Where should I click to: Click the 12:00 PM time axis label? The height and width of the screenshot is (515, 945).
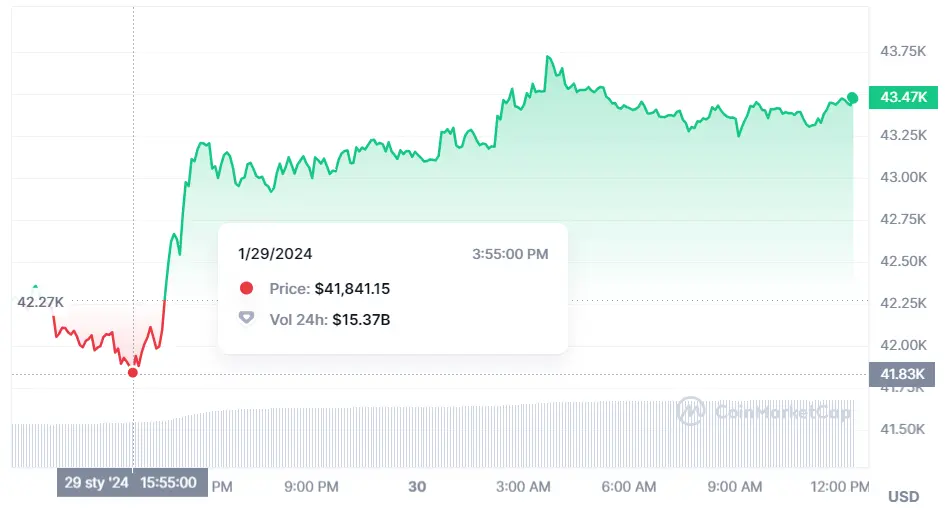pos(840,486)
